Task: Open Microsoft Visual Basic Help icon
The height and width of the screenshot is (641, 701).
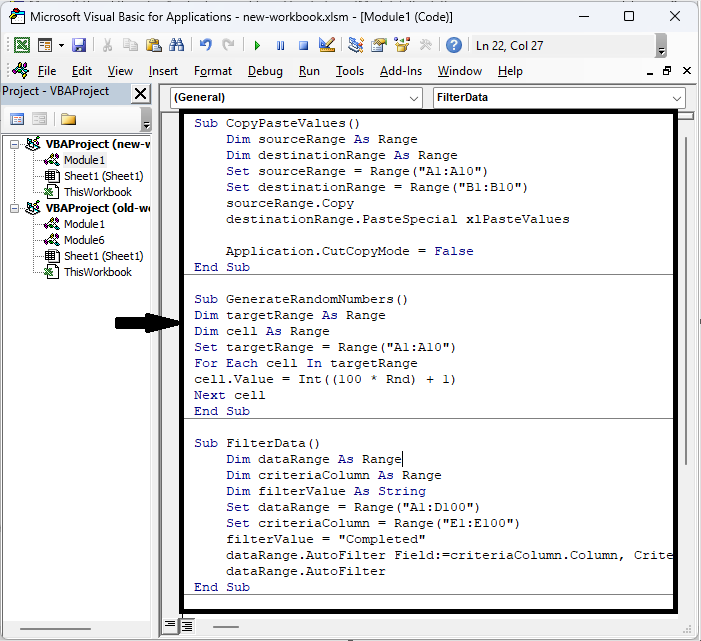Action: tap(454, 45)
